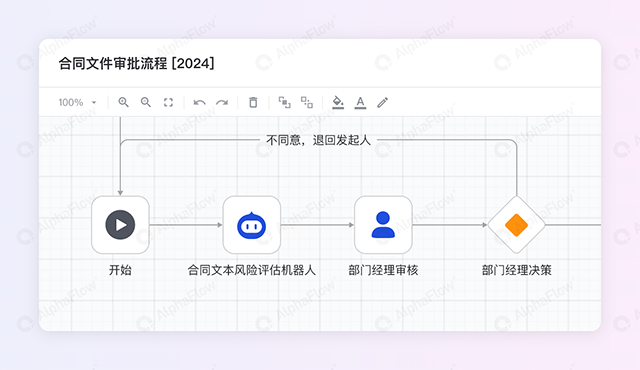
Task: Open the text color tool
Action: pos(360,102)
